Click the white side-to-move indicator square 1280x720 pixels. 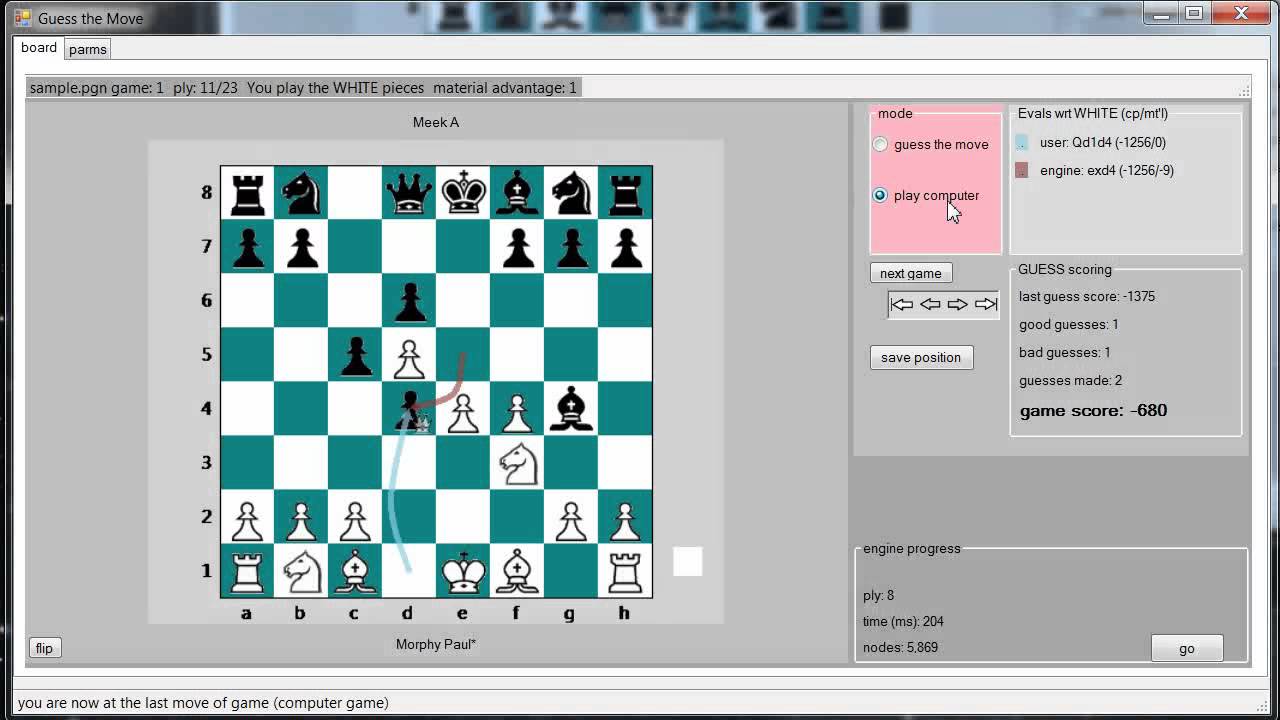[x=688, y=561]
